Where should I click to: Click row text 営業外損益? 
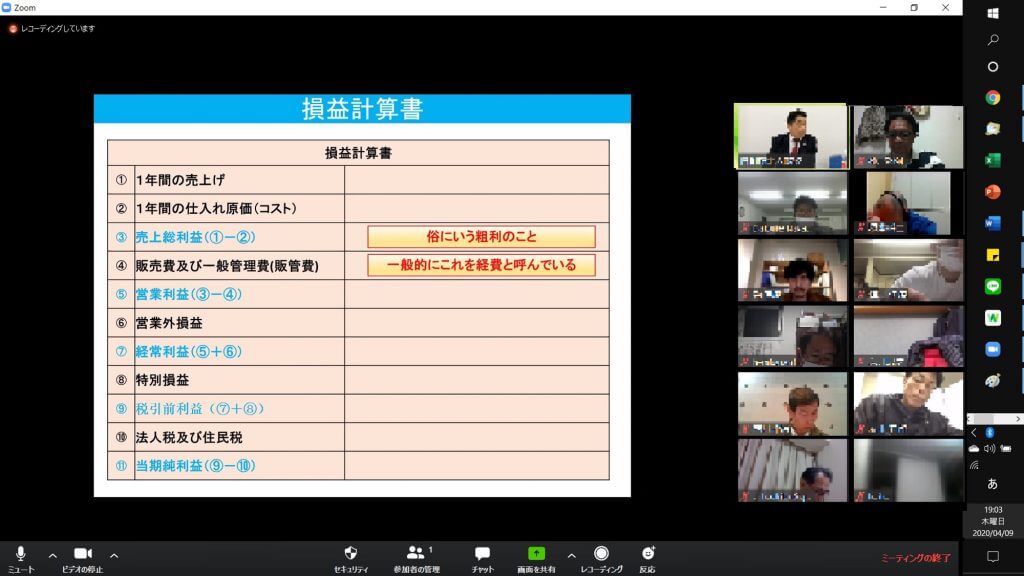(169, 323)
